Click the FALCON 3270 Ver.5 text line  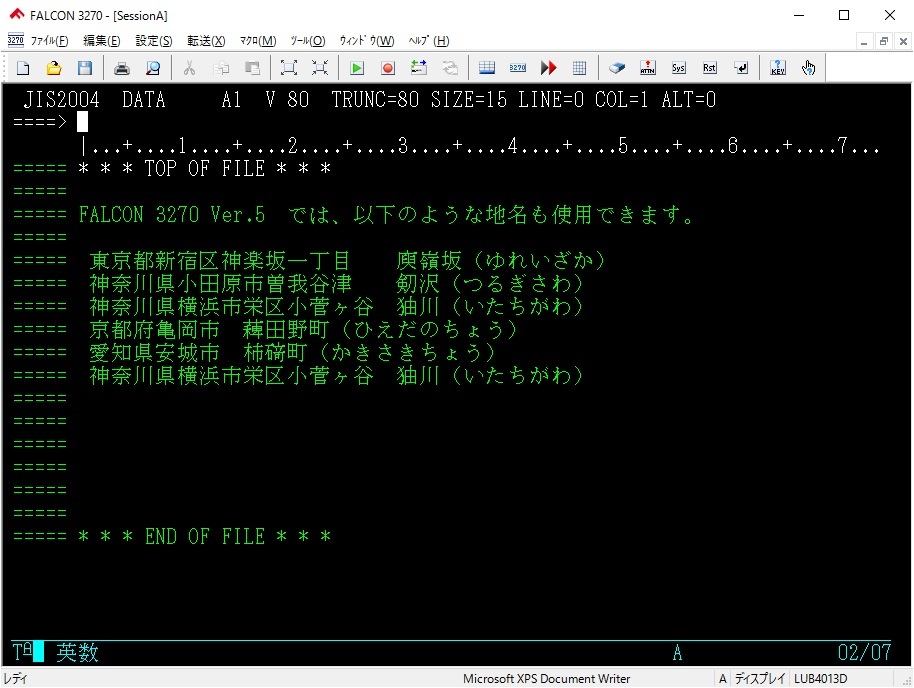(x=385, y=215)
